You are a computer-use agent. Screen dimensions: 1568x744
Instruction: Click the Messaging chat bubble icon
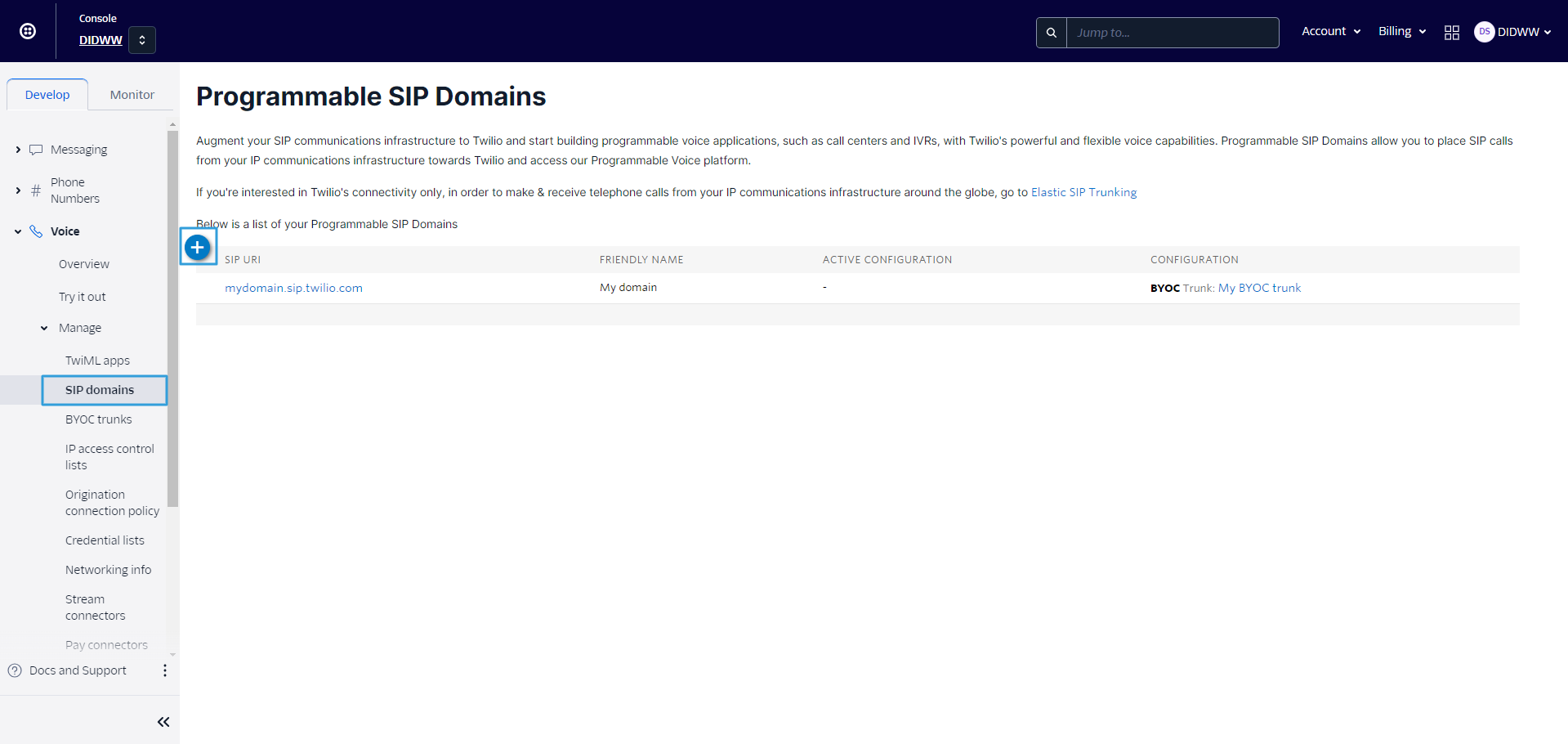(36, 150)
